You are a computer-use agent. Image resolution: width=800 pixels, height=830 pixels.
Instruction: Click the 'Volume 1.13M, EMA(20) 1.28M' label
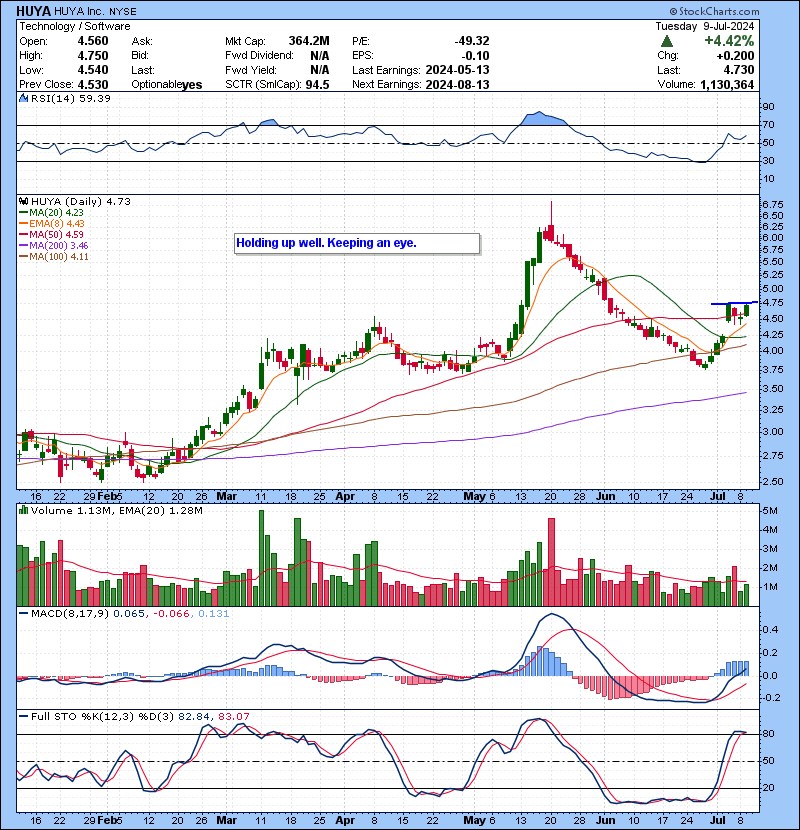[x=116, y=511]
